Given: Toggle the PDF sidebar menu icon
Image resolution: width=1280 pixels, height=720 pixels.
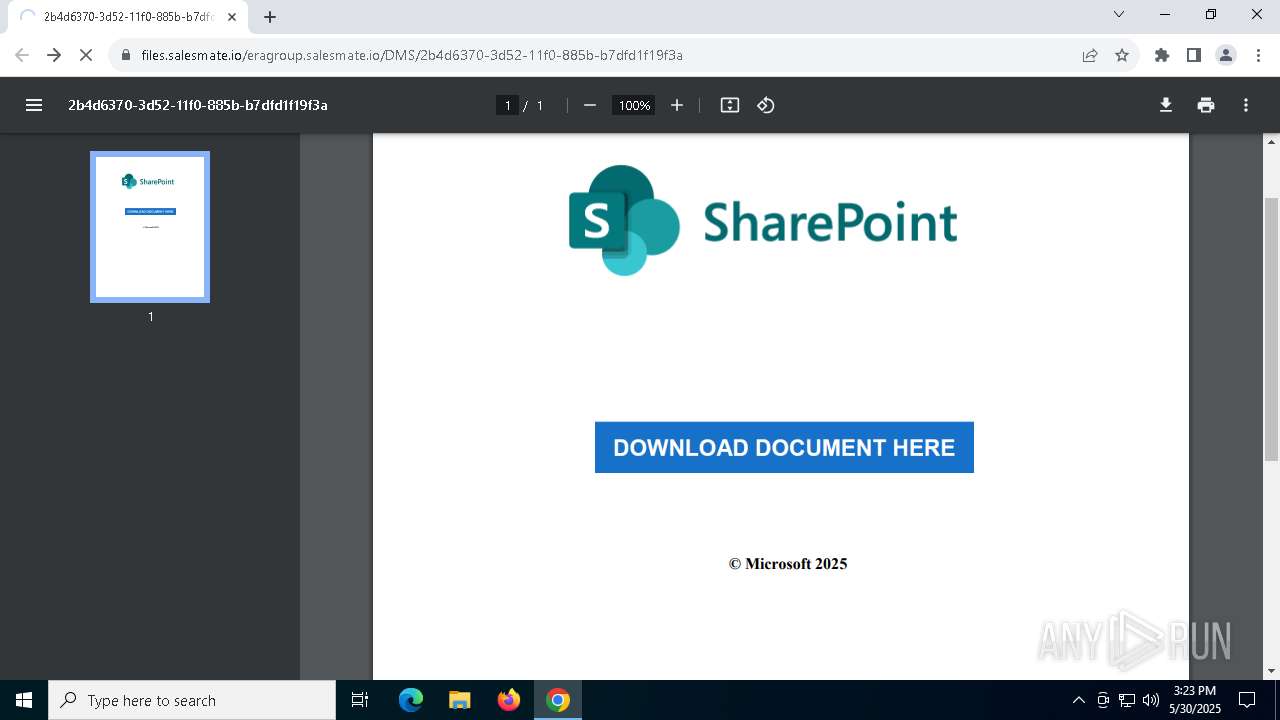Looking at the screenshot, I should (34, 105).
